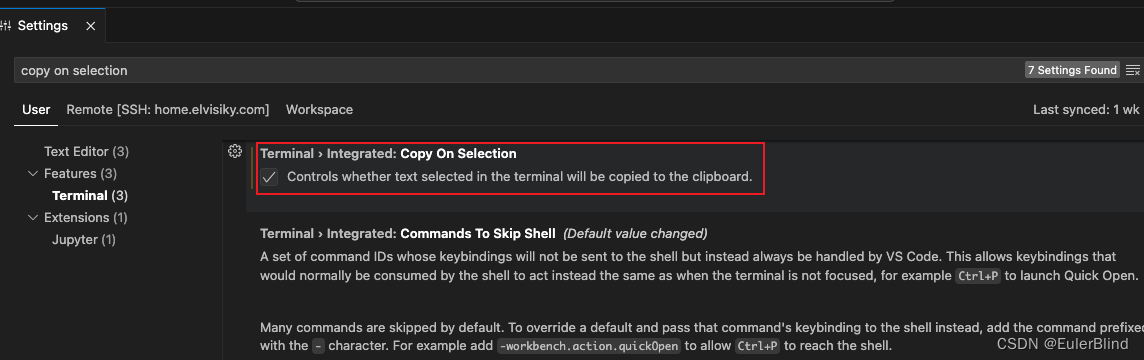Click the 7 Settings Found badge
Image resolution: width=1144 pixels, height=360 pixels.
[x=1072, y=70]
